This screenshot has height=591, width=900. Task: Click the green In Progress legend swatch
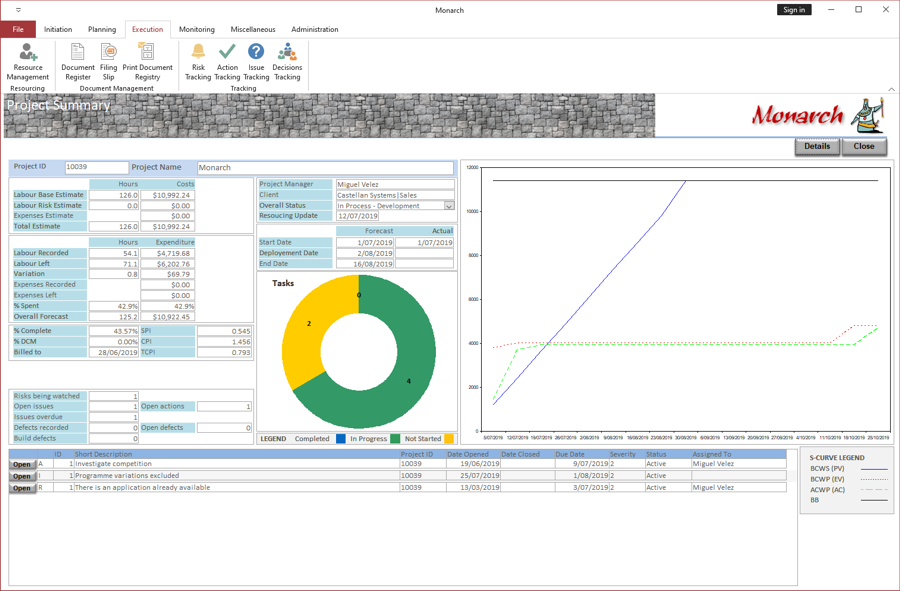point(395,439)
